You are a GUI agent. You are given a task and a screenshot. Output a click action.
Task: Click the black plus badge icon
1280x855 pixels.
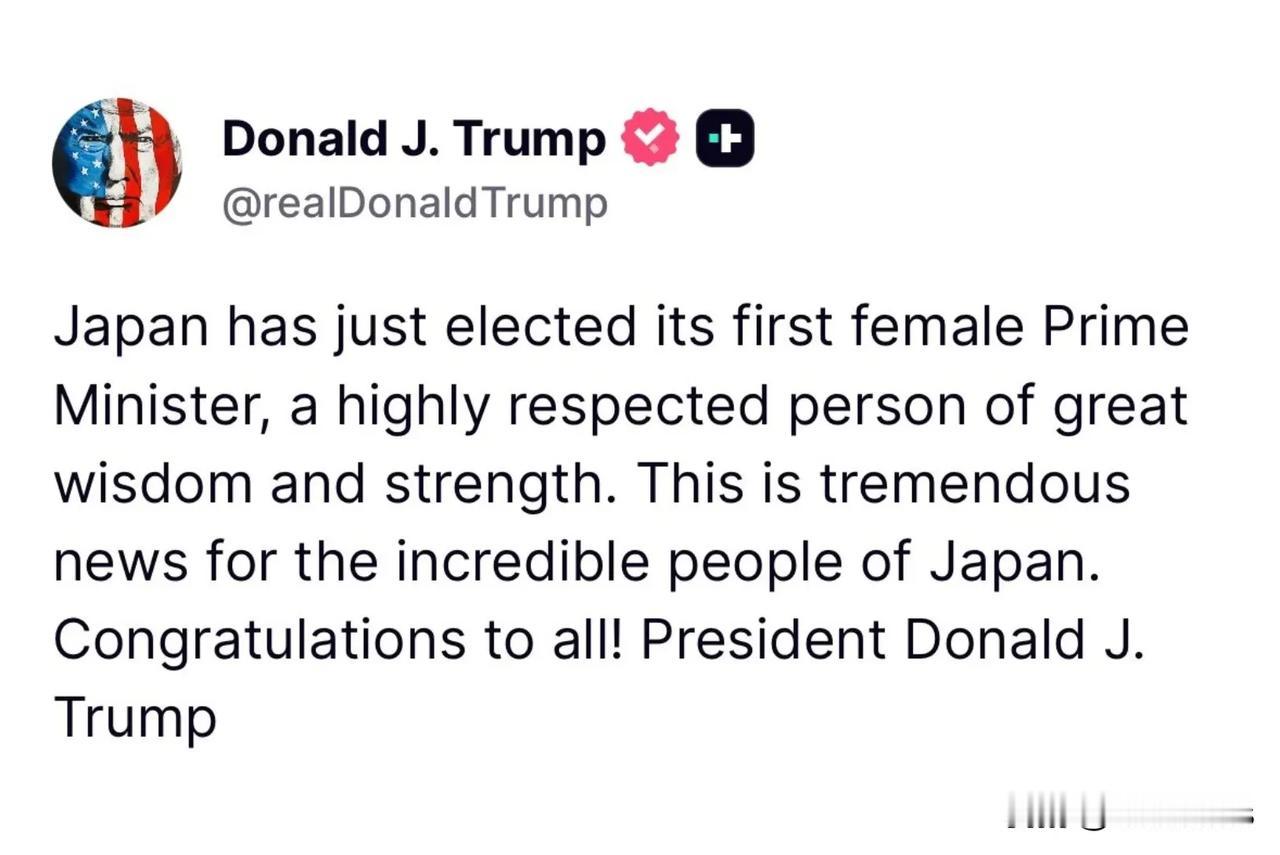(724, 139)
